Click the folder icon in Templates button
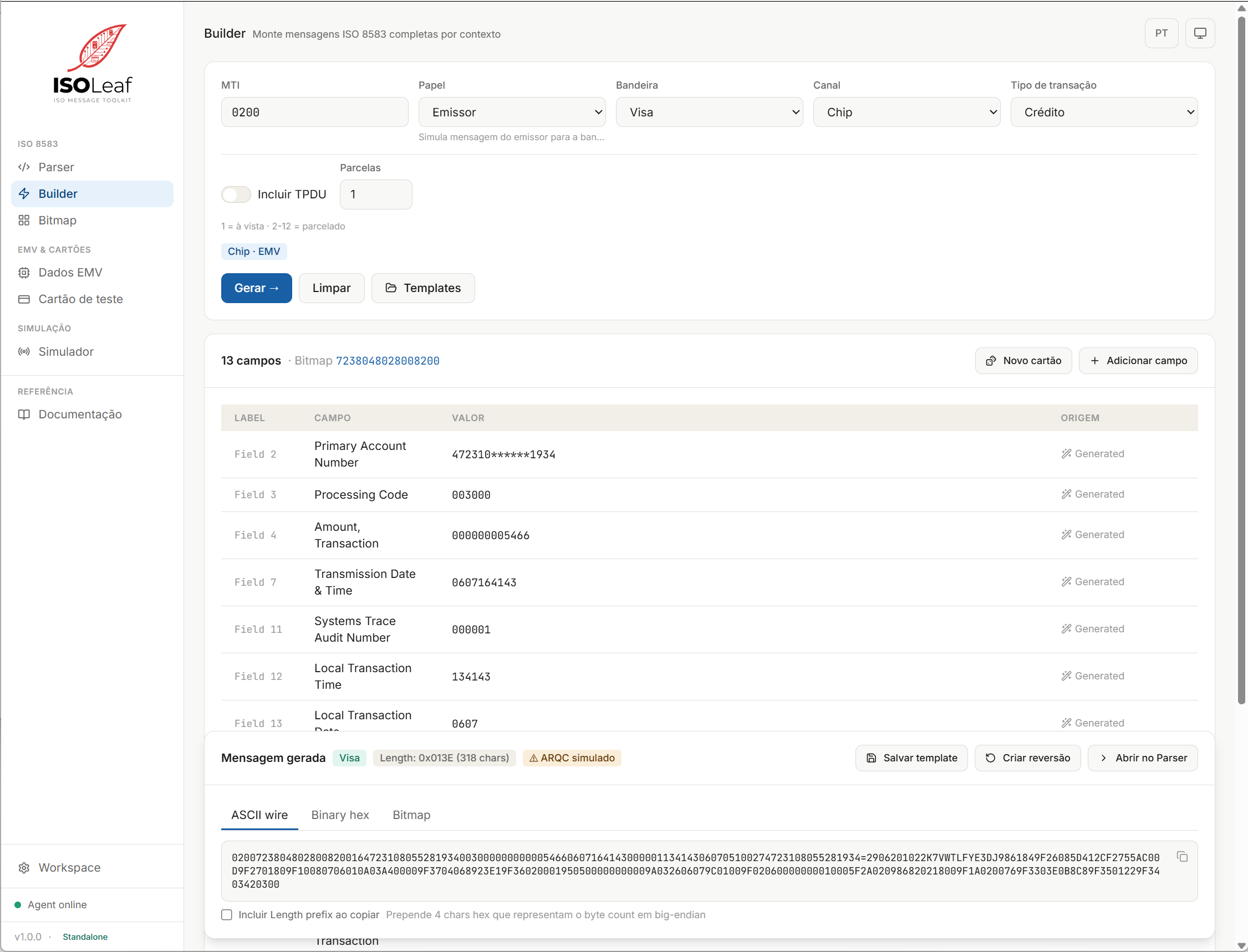 pyautogui.click(x=391, y=288)
